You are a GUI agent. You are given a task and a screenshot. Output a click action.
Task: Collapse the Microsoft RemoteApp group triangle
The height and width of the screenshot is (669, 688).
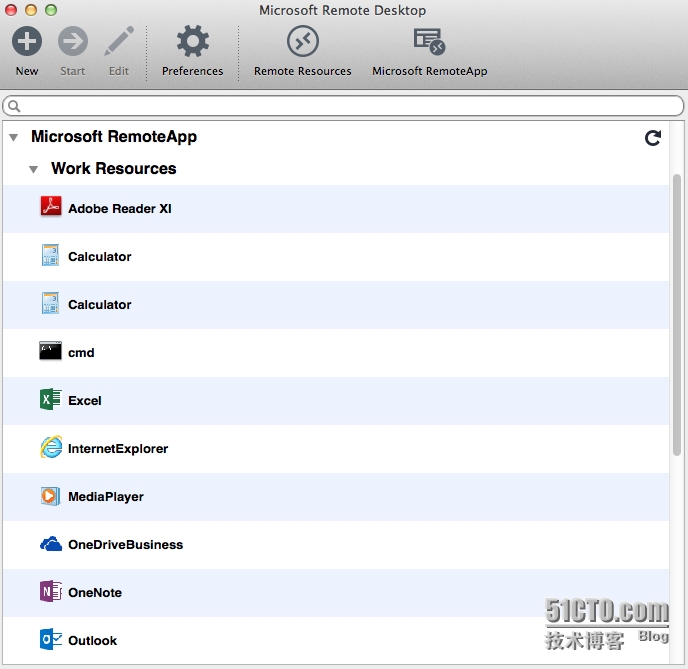pos(14,138)
